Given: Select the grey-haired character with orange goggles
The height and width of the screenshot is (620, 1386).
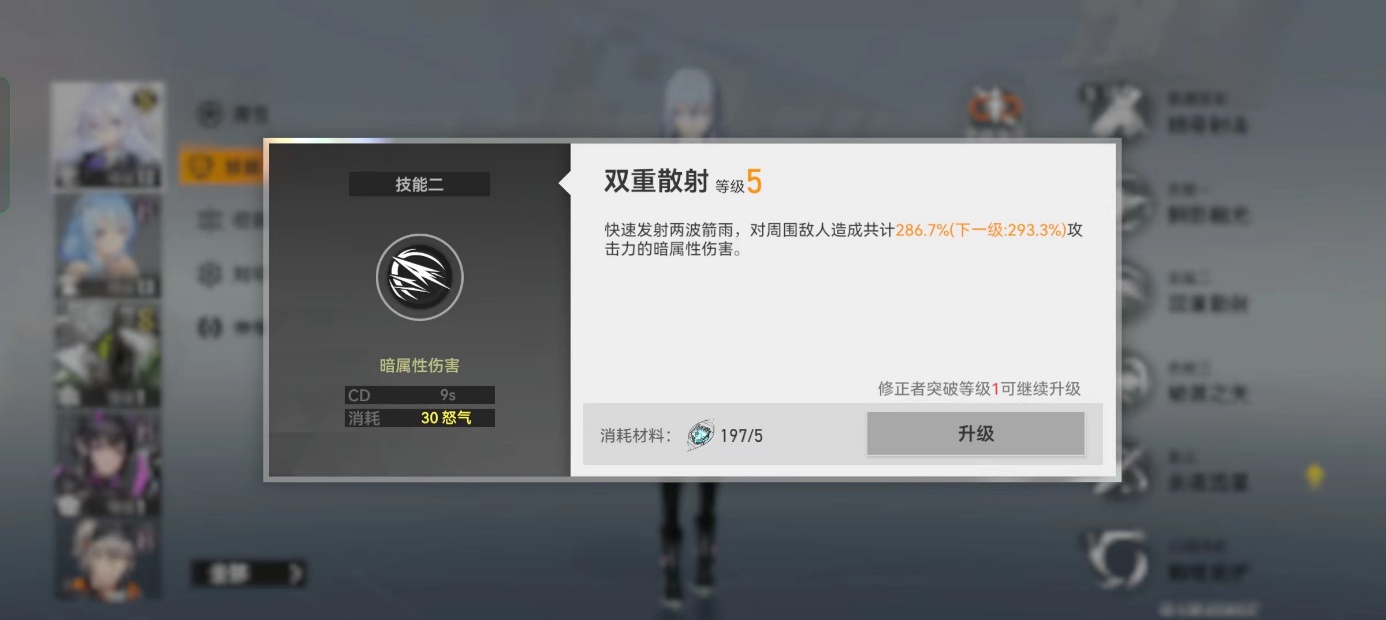Looking at the screenshot, I should pyautogui.click(x=107, y=561).
